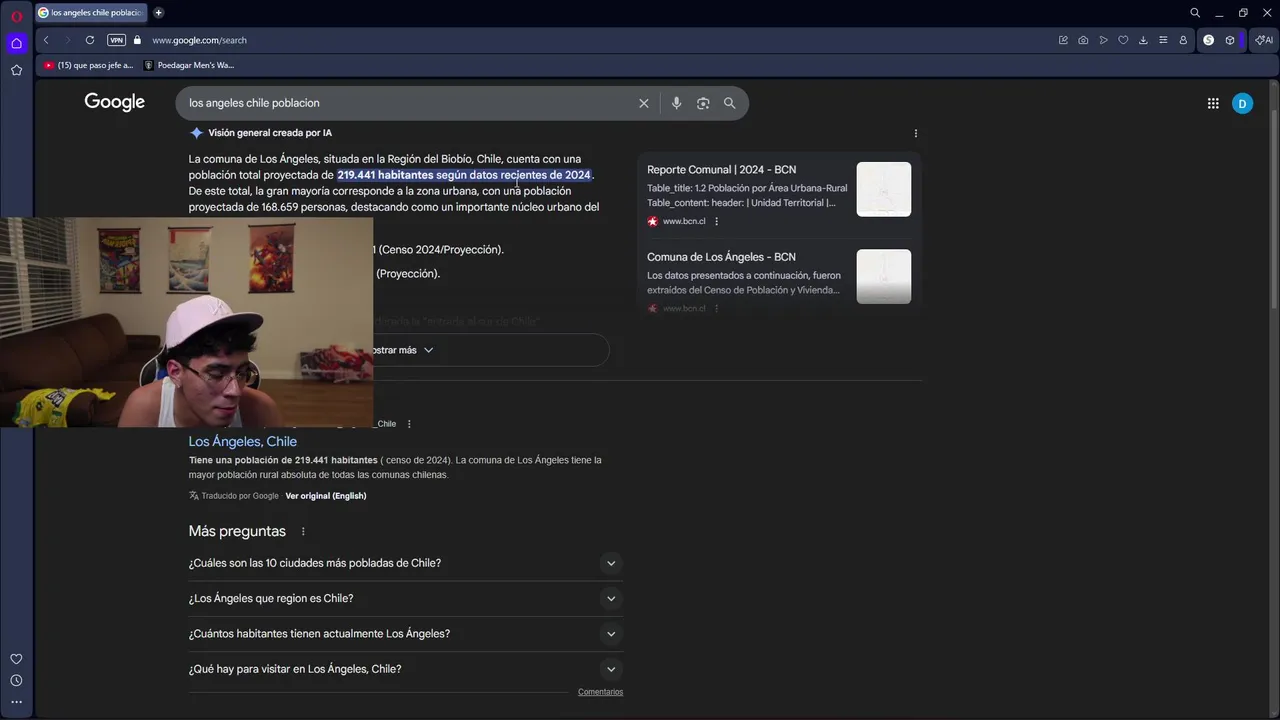Expand '¿Qué hay para visitar en Los Ángeles, Chile?'
The height and width of the screenshot is (720, 1280).
click(x=405, y=669)
